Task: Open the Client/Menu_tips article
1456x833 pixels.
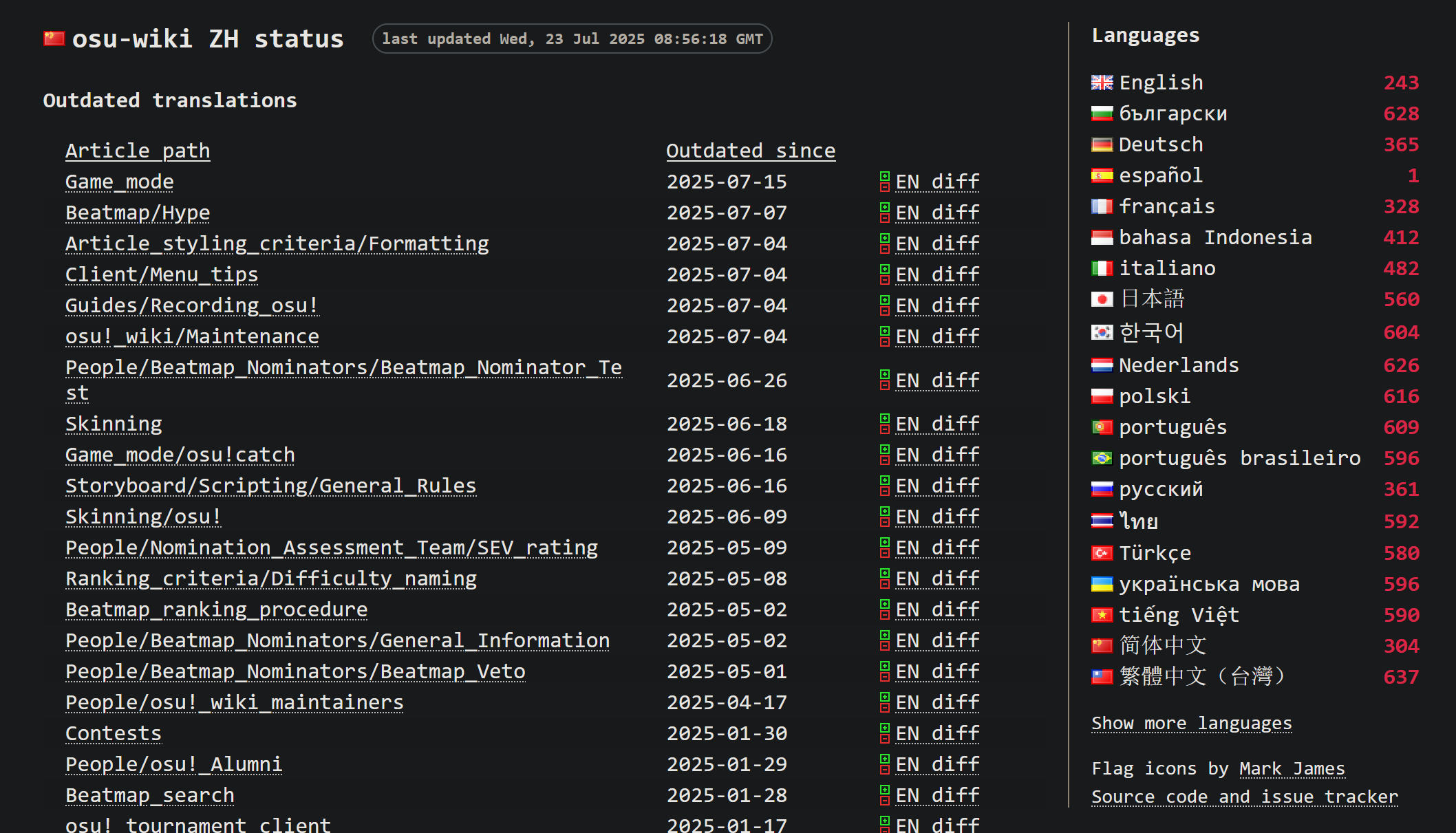Action: [x=162, y=274]
